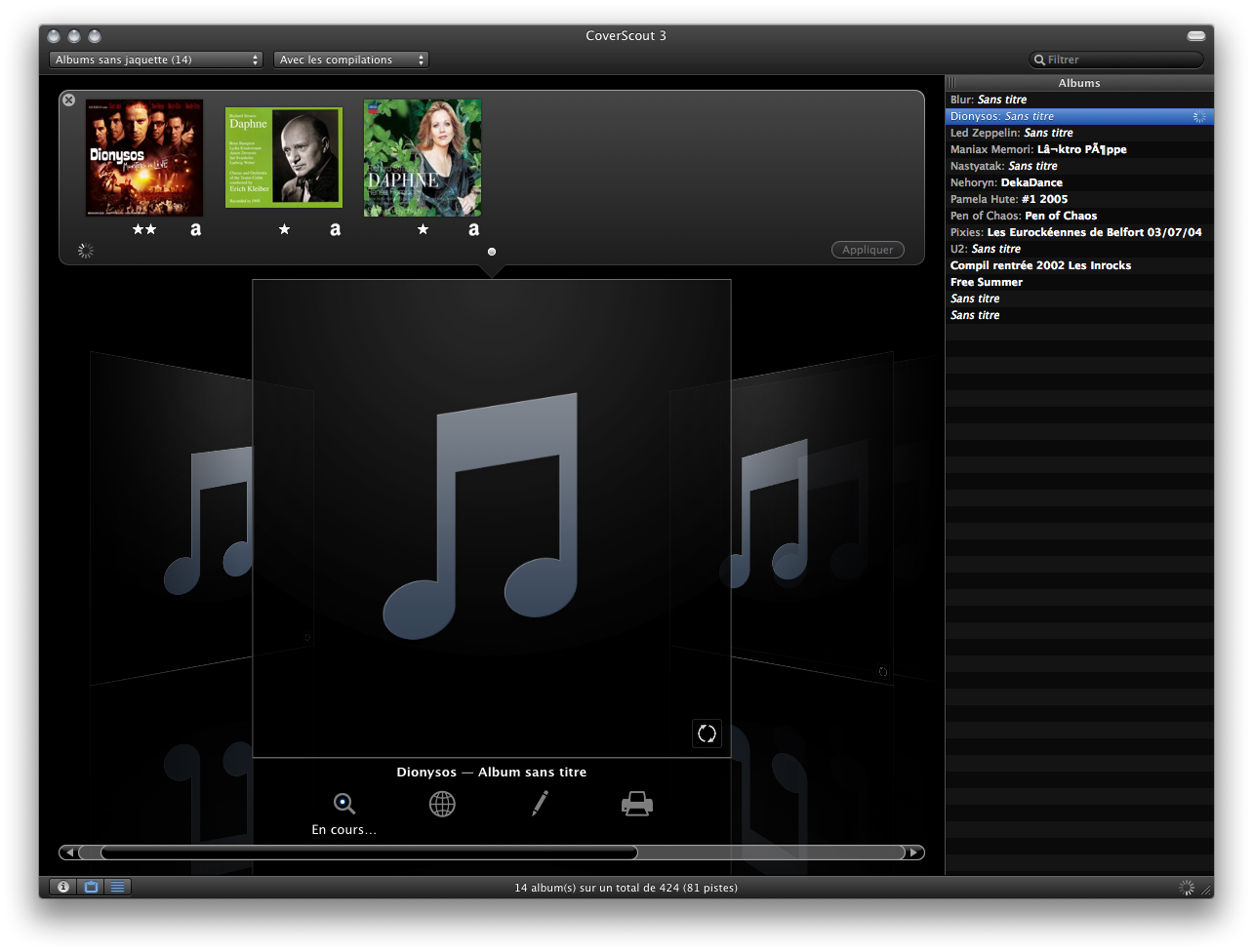1253x952 pixels.
Task: Select the Maniax Memori album row
Action: (1079, 149)
